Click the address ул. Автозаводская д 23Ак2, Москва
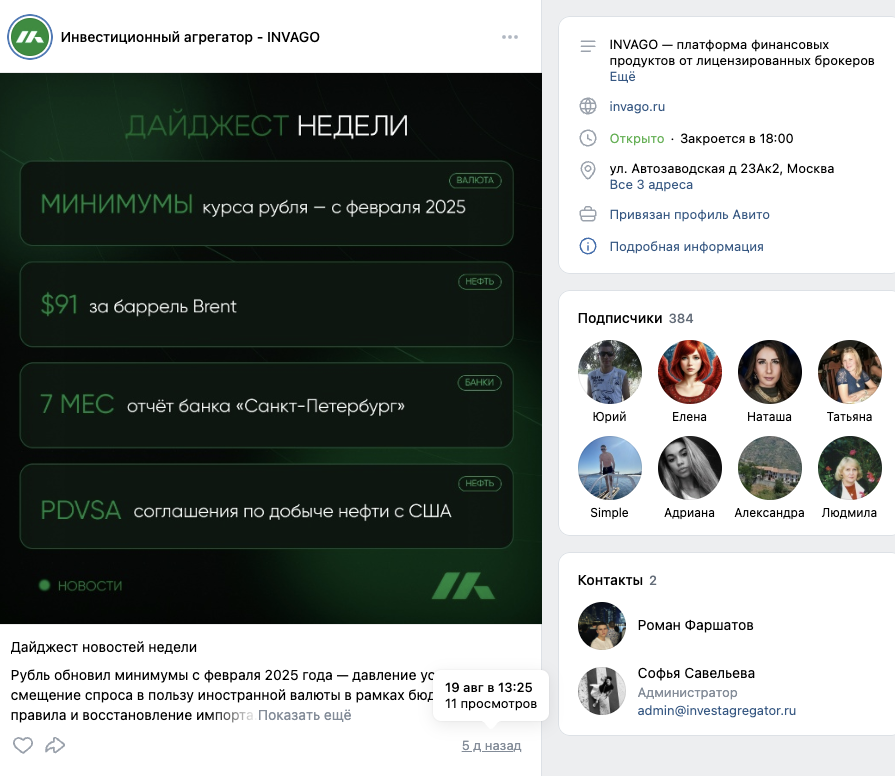The image size is (895, 776). click(721, 168)
